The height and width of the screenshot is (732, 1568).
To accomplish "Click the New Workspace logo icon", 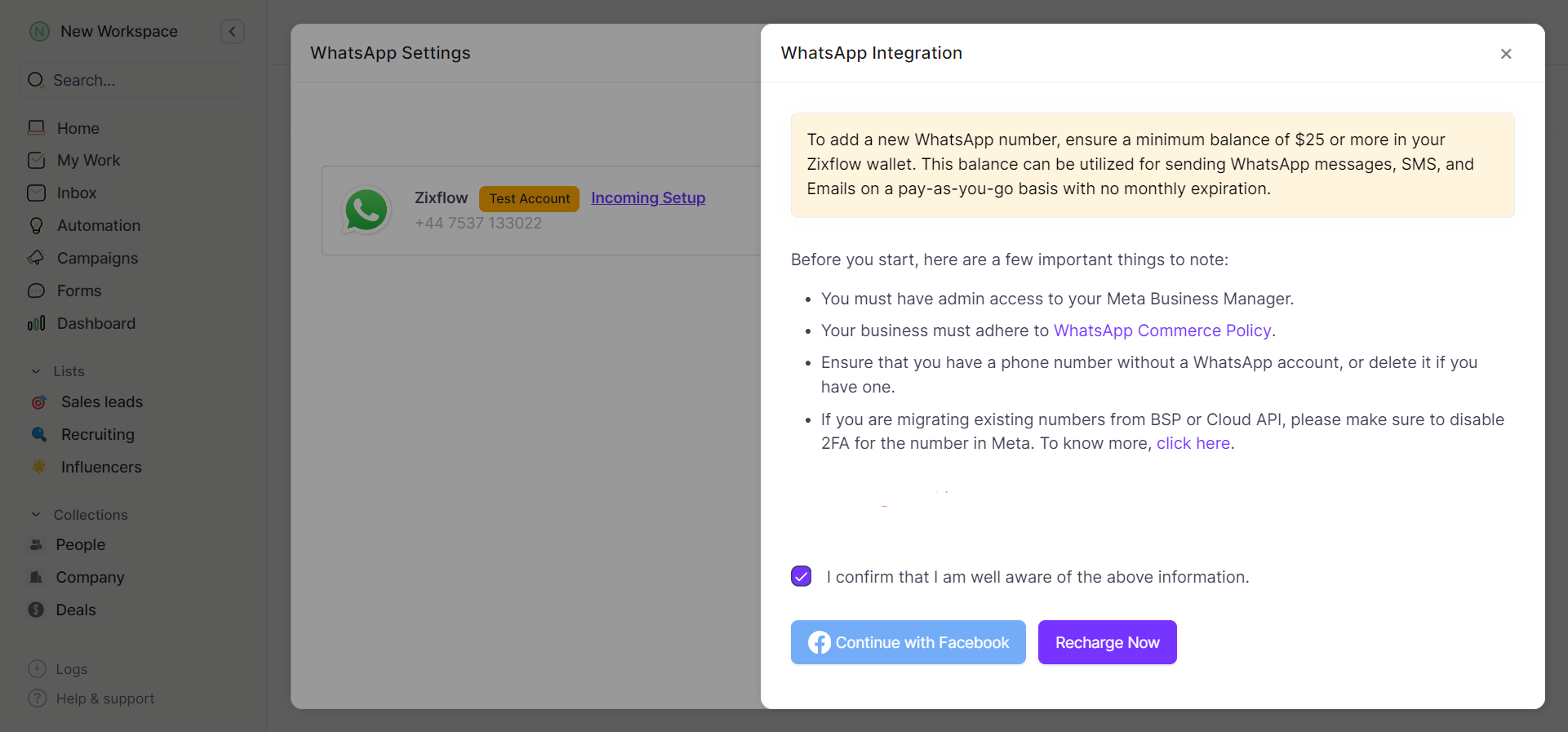I will click(x=39, y=32).
